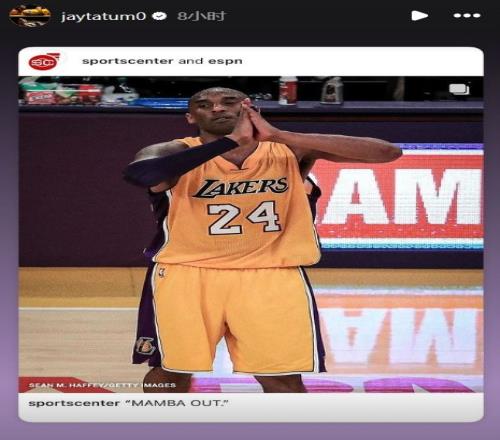Open jaytatum0's profile avatar
Viewport: 500px width, 440px height.
tap(30, 16)
